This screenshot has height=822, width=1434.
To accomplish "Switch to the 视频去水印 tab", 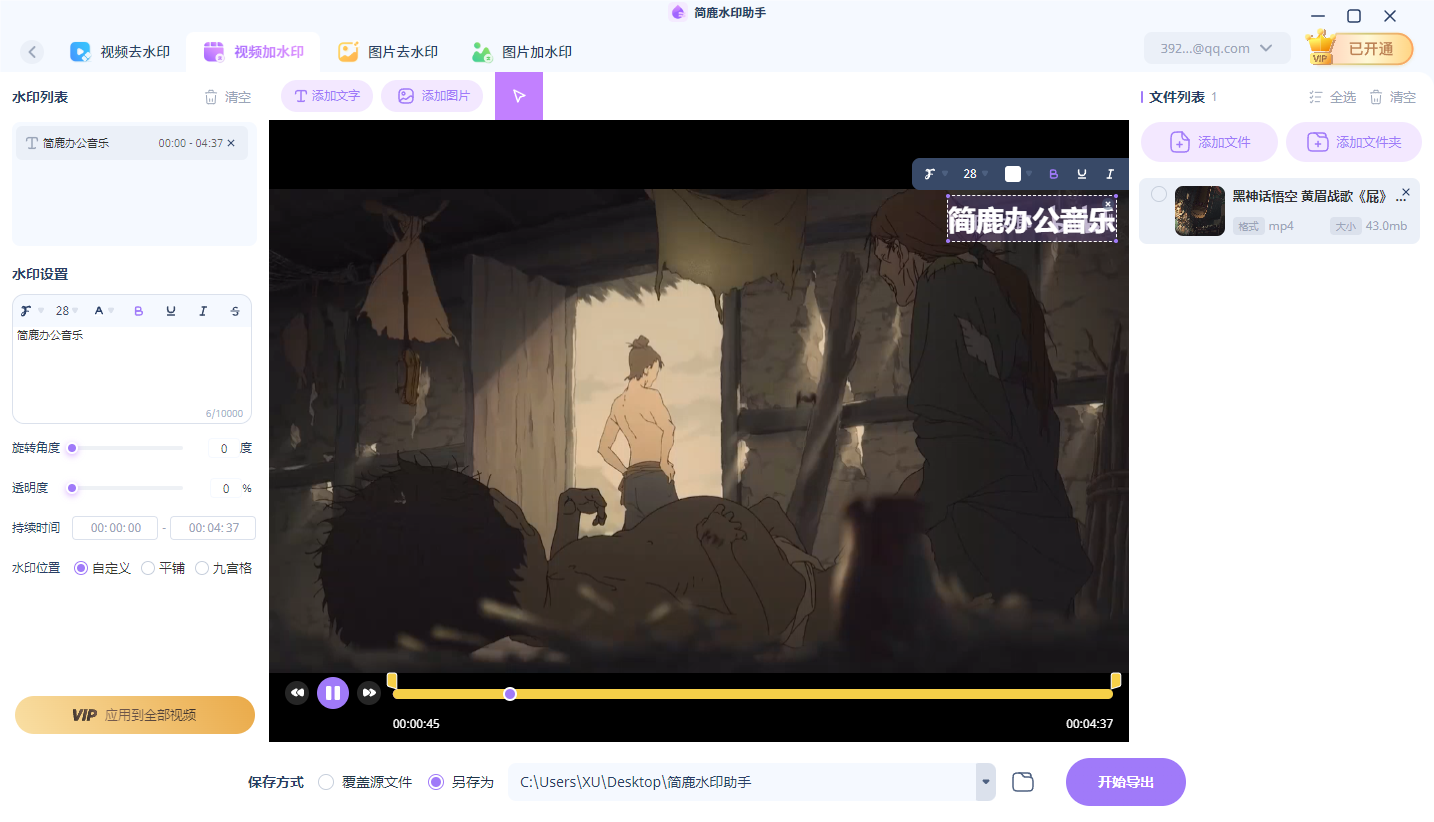I will 121,51.
